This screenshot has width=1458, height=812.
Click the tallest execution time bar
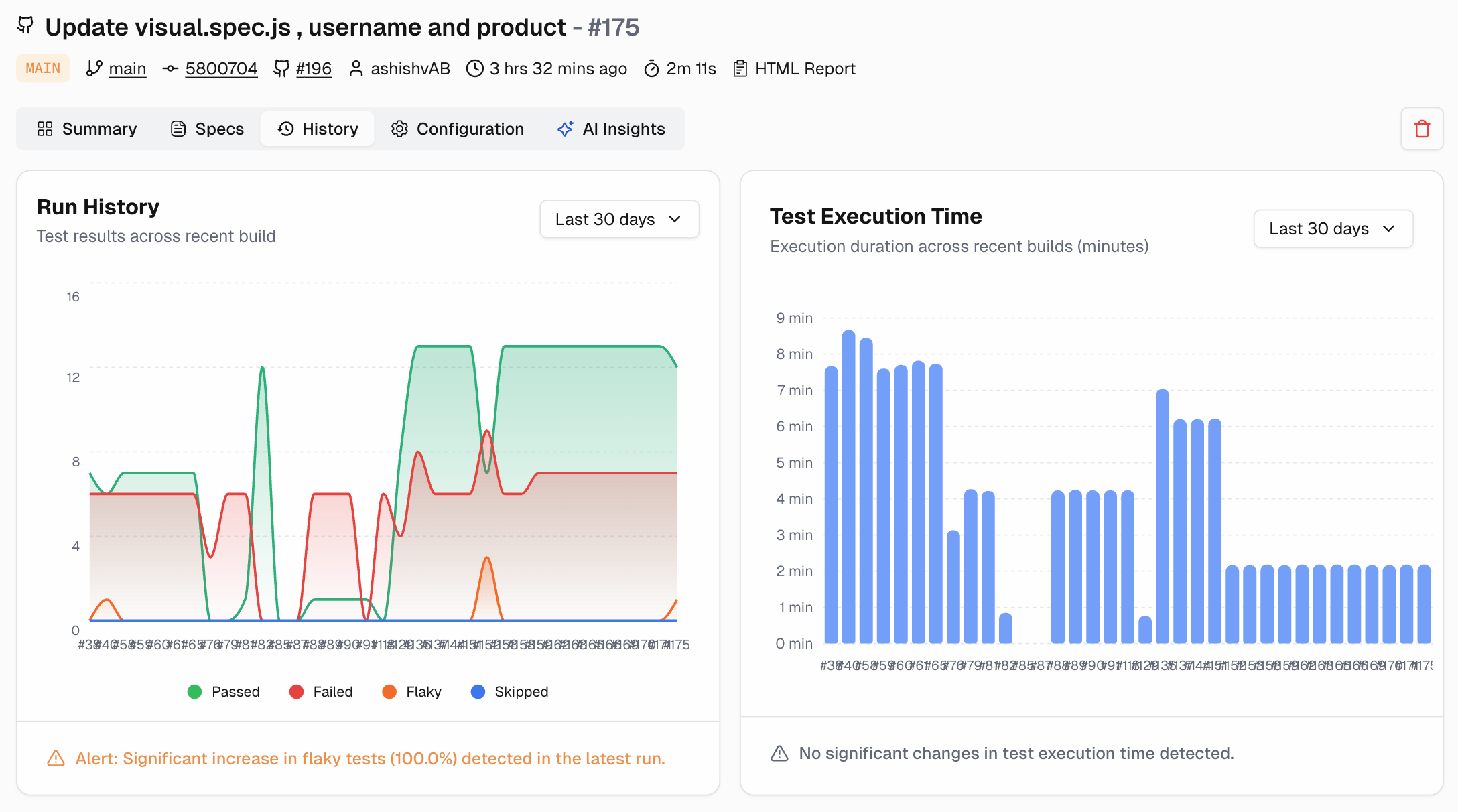tap(848, 486)
